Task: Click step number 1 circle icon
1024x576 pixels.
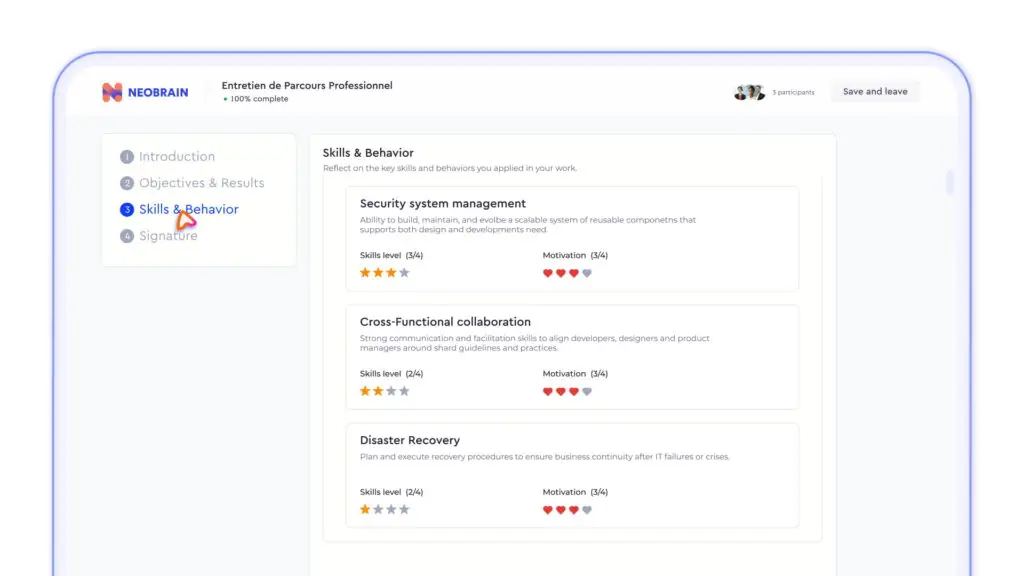Action: [x=127, y=157]
